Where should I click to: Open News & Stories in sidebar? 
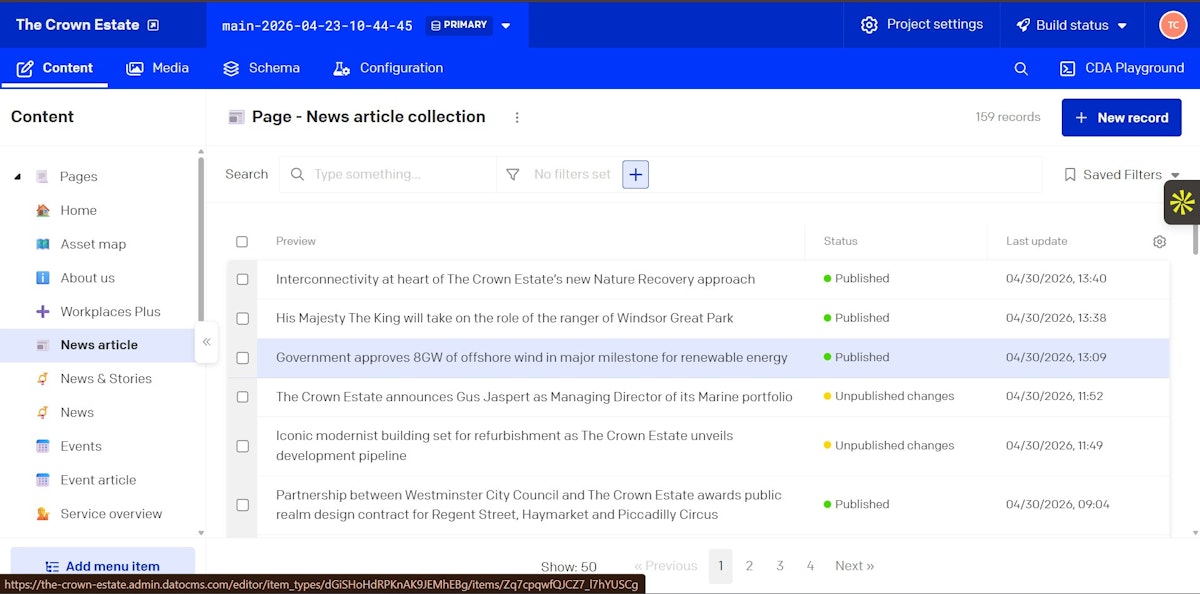[x=106, y=379]
